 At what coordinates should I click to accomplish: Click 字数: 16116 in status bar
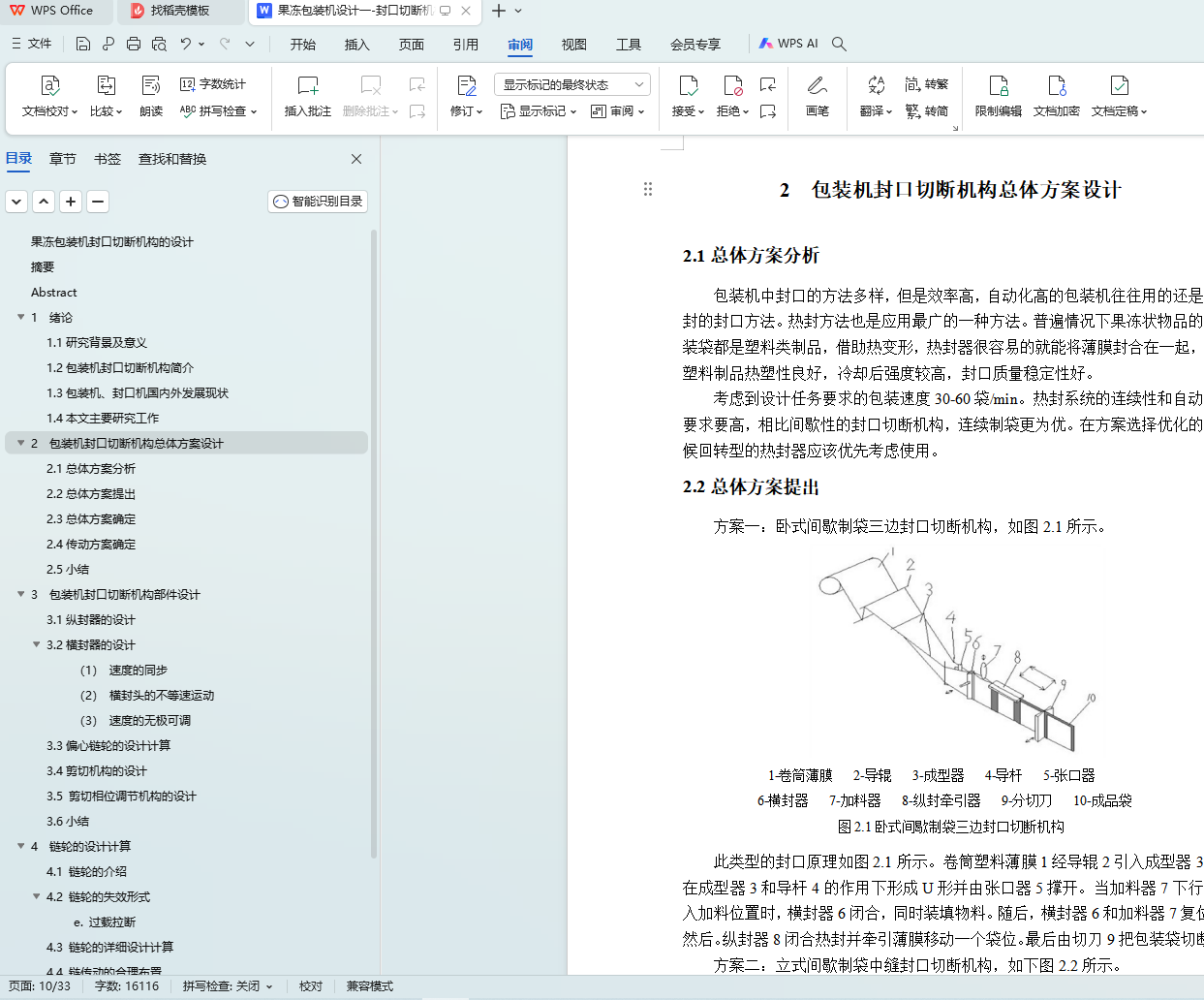pyautogui.click(x=127, y=986)
